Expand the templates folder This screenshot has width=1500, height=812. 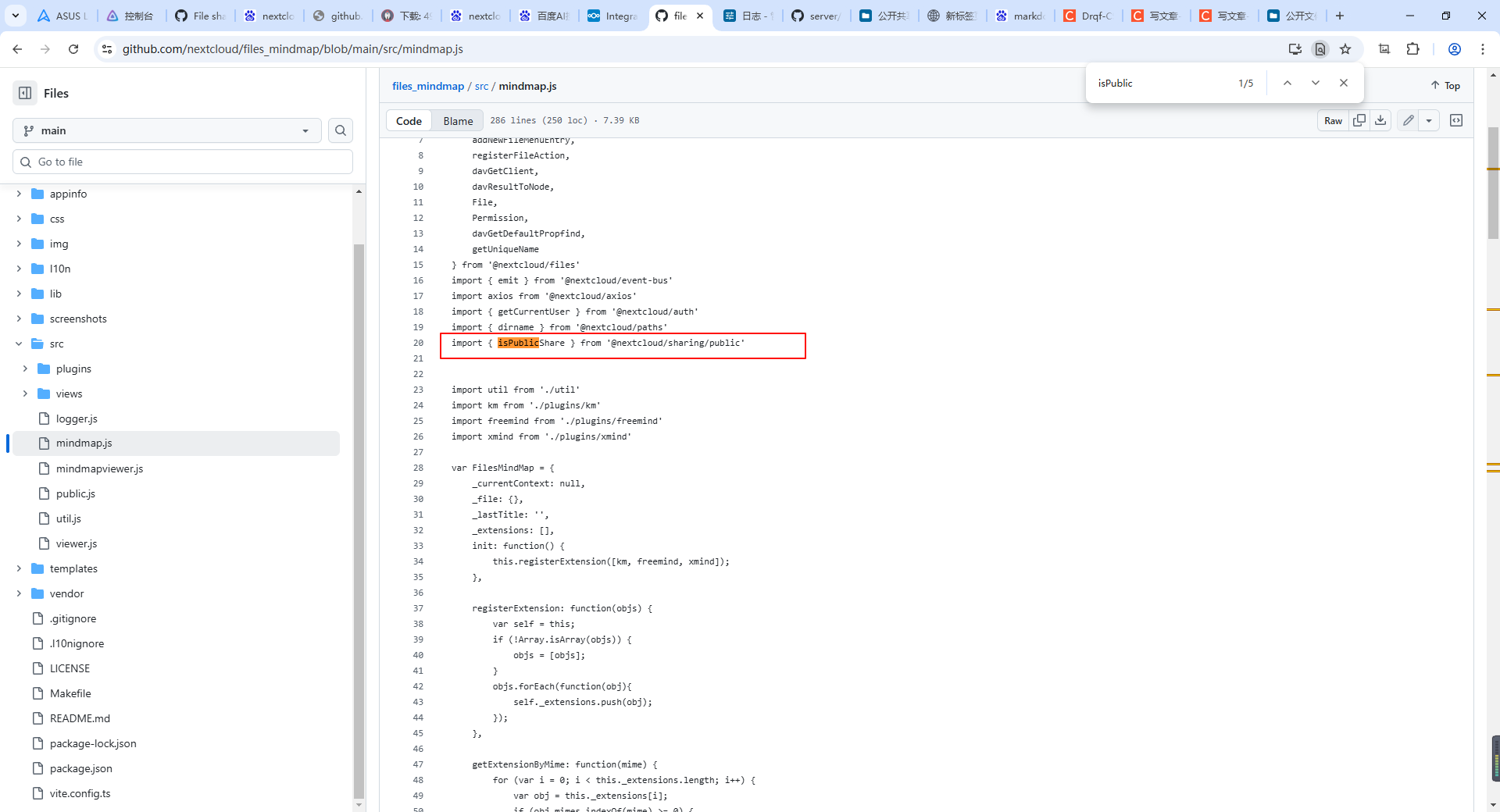(19, 568)
